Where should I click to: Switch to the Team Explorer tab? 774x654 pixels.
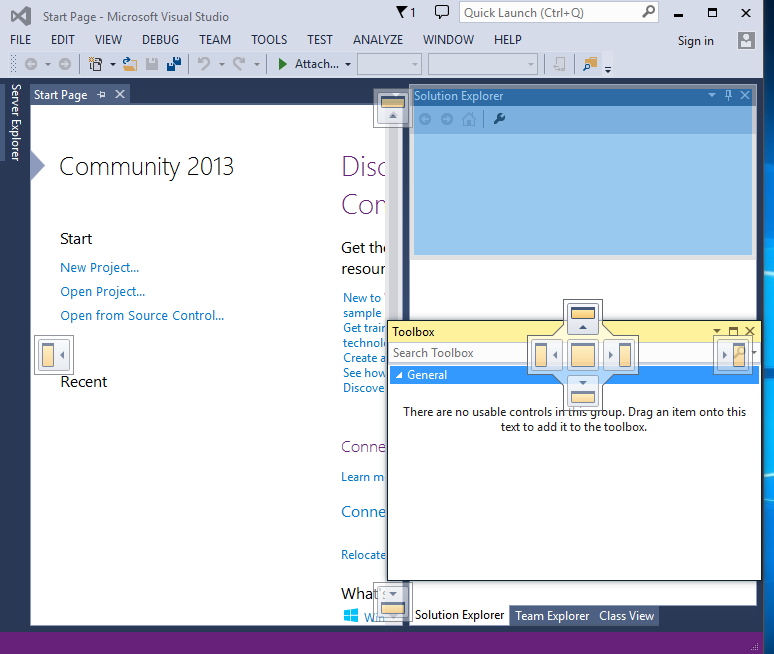[552, 616]
